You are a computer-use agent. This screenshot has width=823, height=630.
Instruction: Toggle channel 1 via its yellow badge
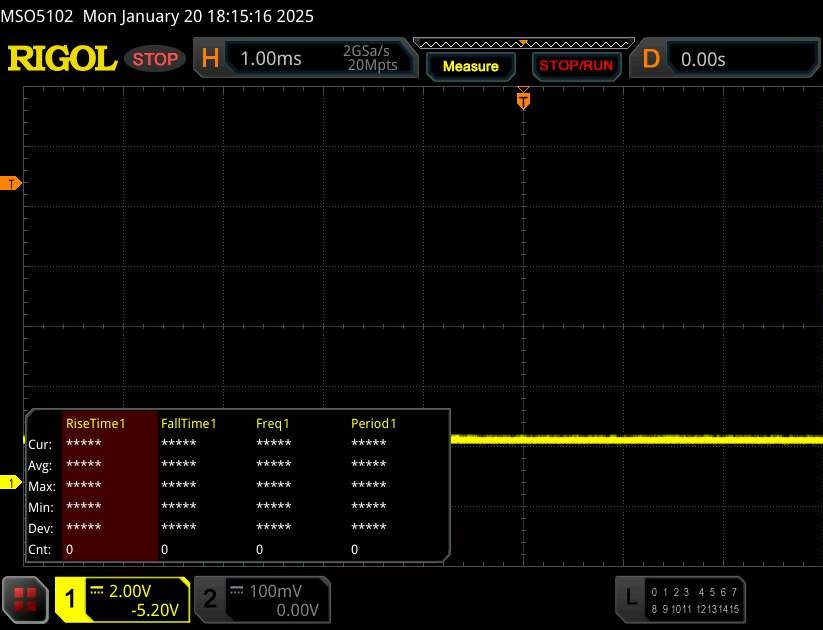(x=71, y=599)
